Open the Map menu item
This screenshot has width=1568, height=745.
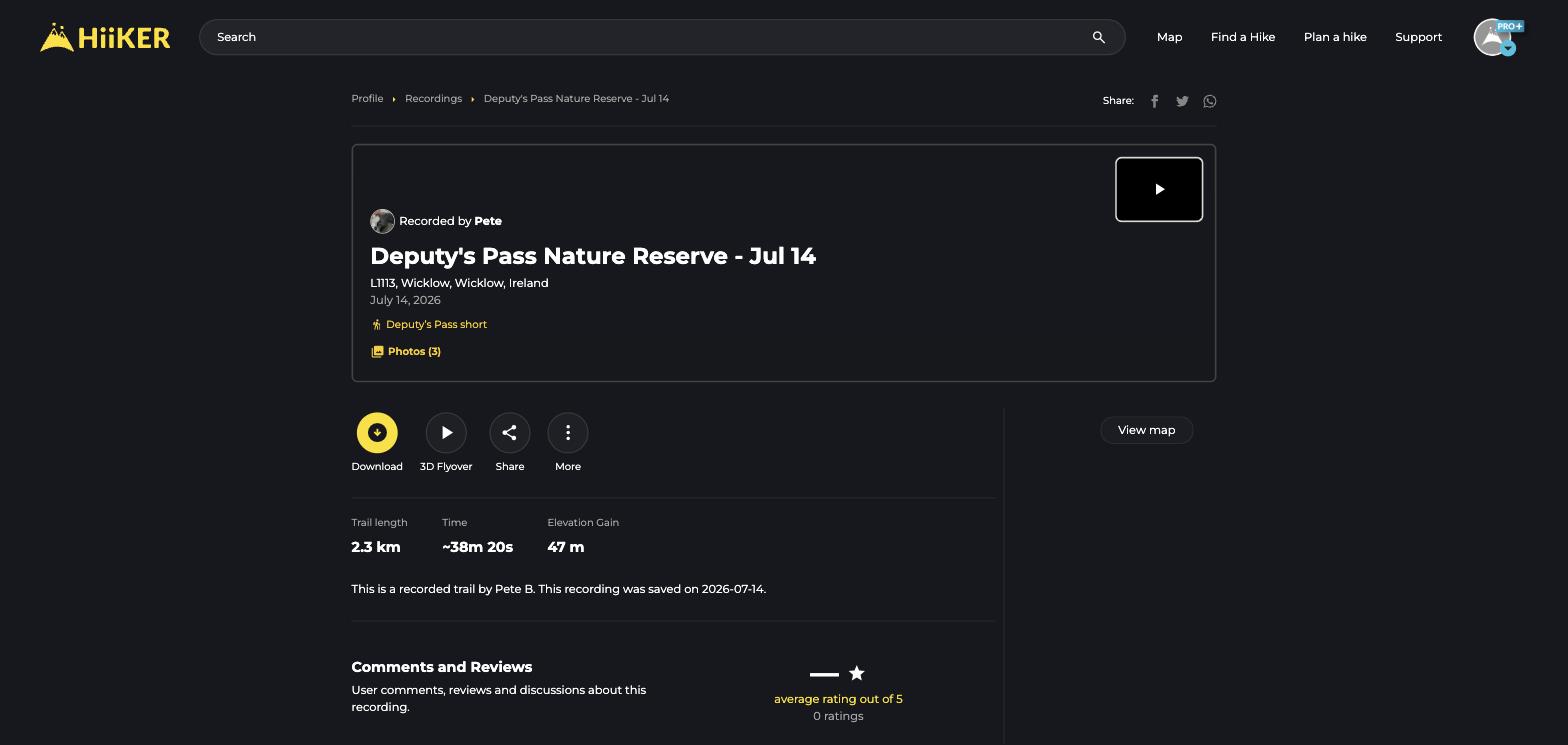click(1169, 37)
